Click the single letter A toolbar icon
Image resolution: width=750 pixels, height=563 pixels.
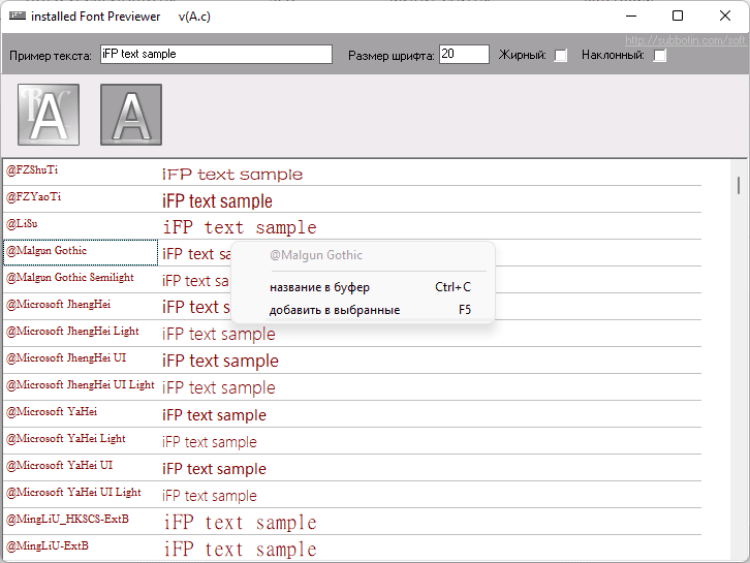click(131, 114)
